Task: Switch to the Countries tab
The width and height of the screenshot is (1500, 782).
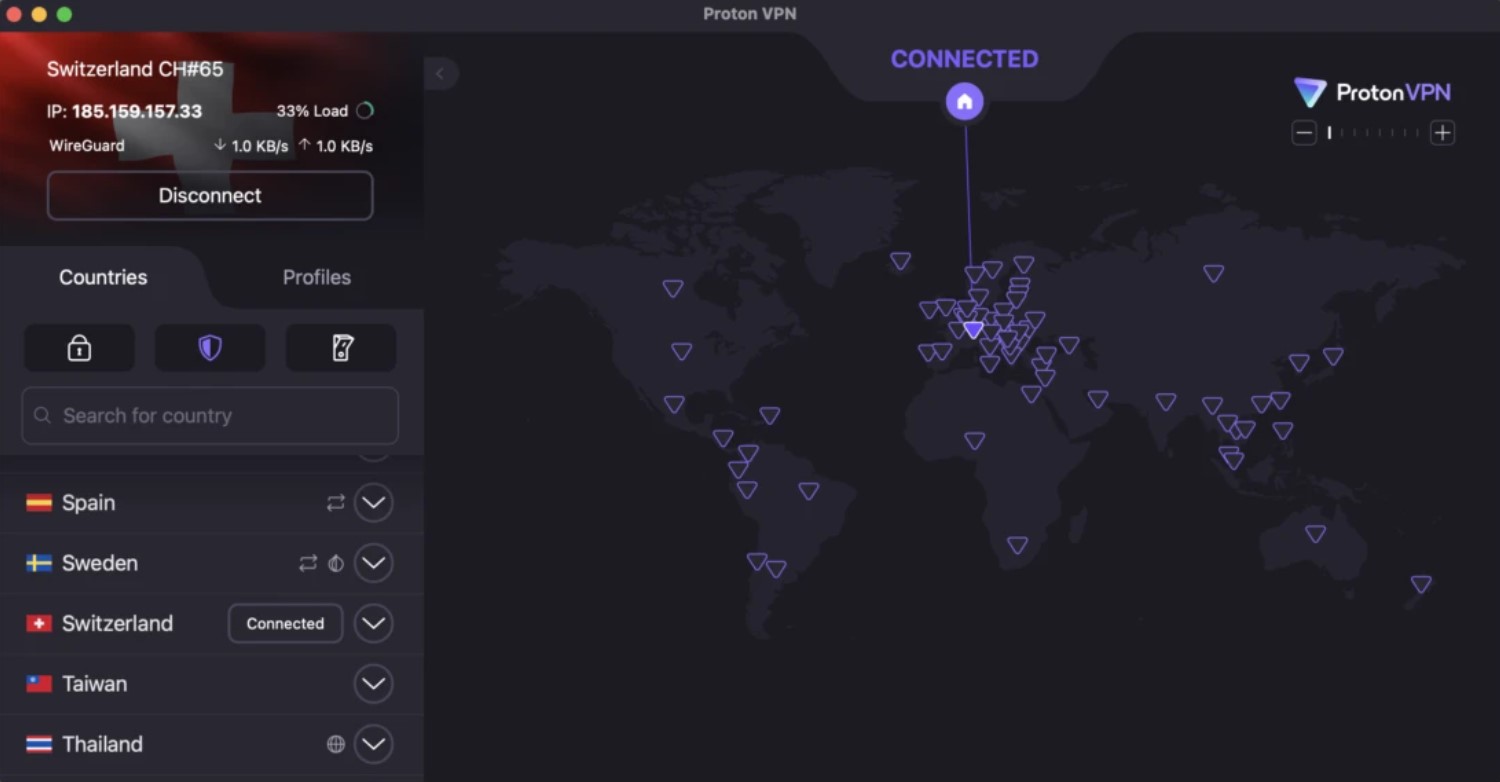Action: 103,277
